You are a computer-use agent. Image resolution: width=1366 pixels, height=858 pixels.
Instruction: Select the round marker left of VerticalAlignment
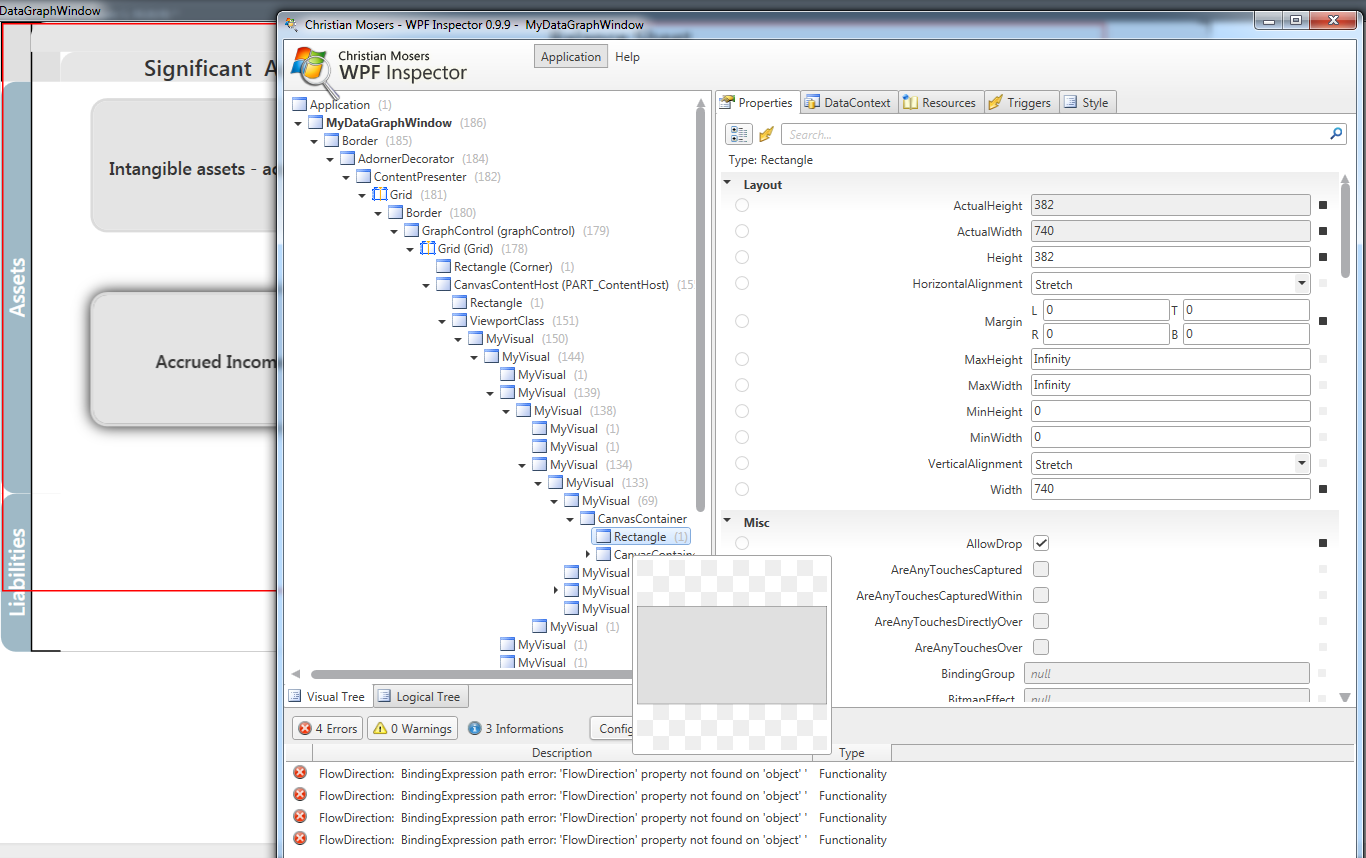742,463
